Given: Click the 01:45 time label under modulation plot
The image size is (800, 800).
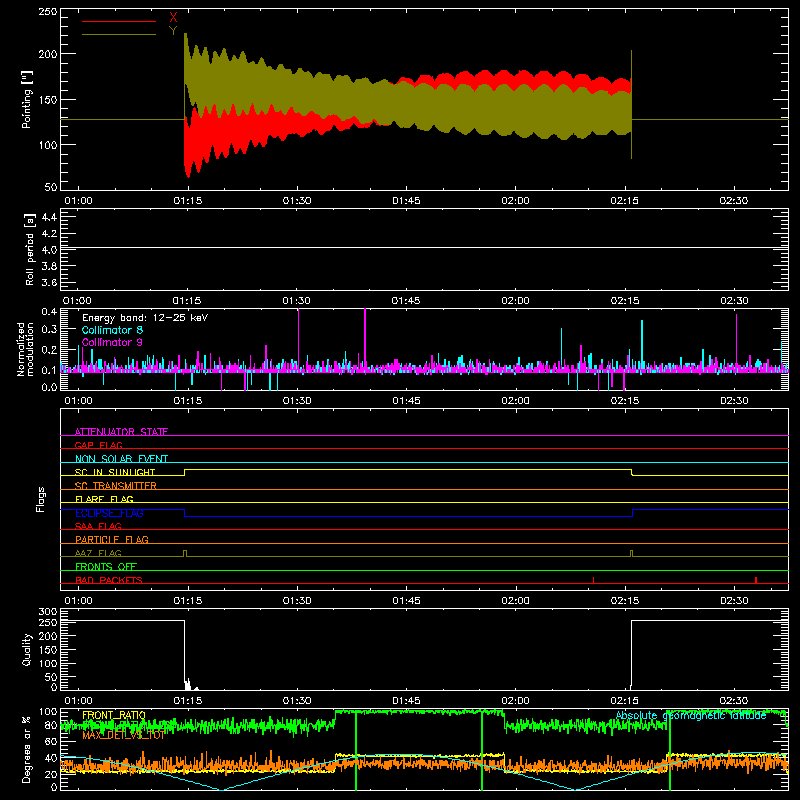Looking at the screenshot, I should pos(406,401).
